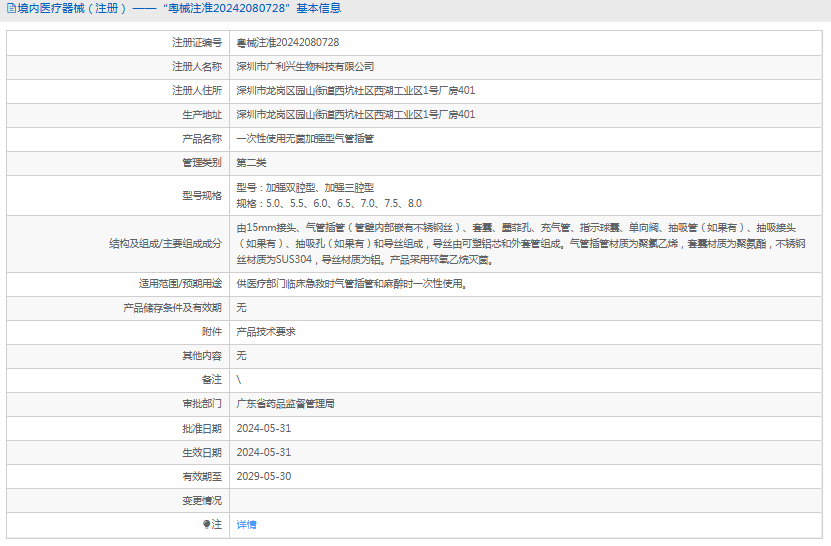Click the expiry date 2029-05-30
The image size is (831, 546).
(x=263, y=476)
